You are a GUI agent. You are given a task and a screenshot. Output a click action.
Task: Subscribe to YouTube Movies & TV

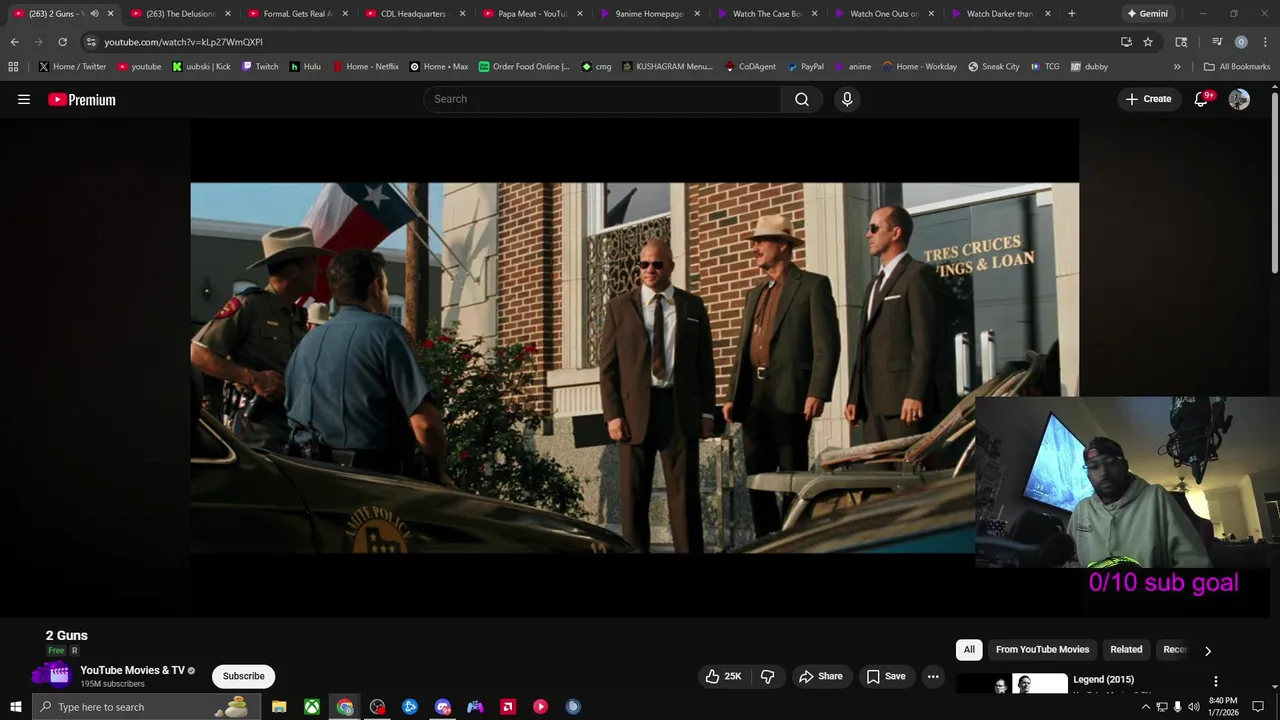[243, 676]
